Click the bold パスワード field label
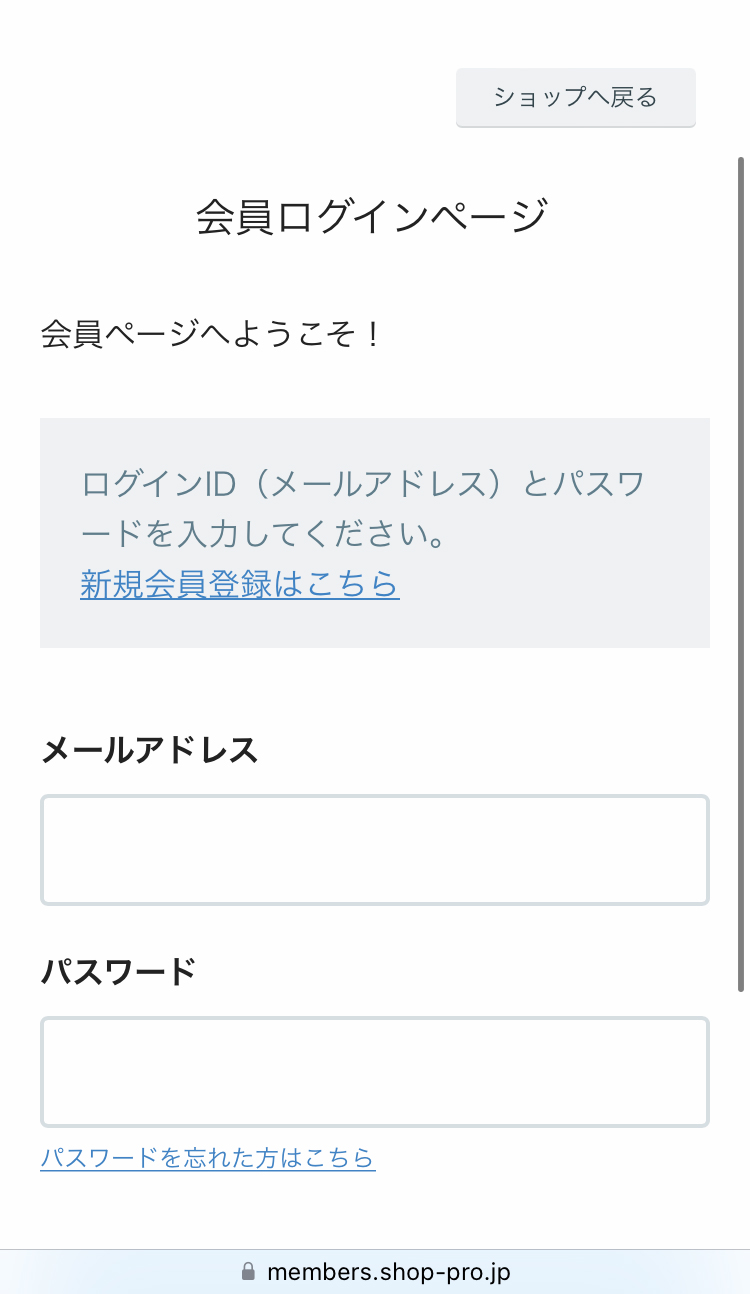This screenshot has width=750, height=1294. [118, 972]
